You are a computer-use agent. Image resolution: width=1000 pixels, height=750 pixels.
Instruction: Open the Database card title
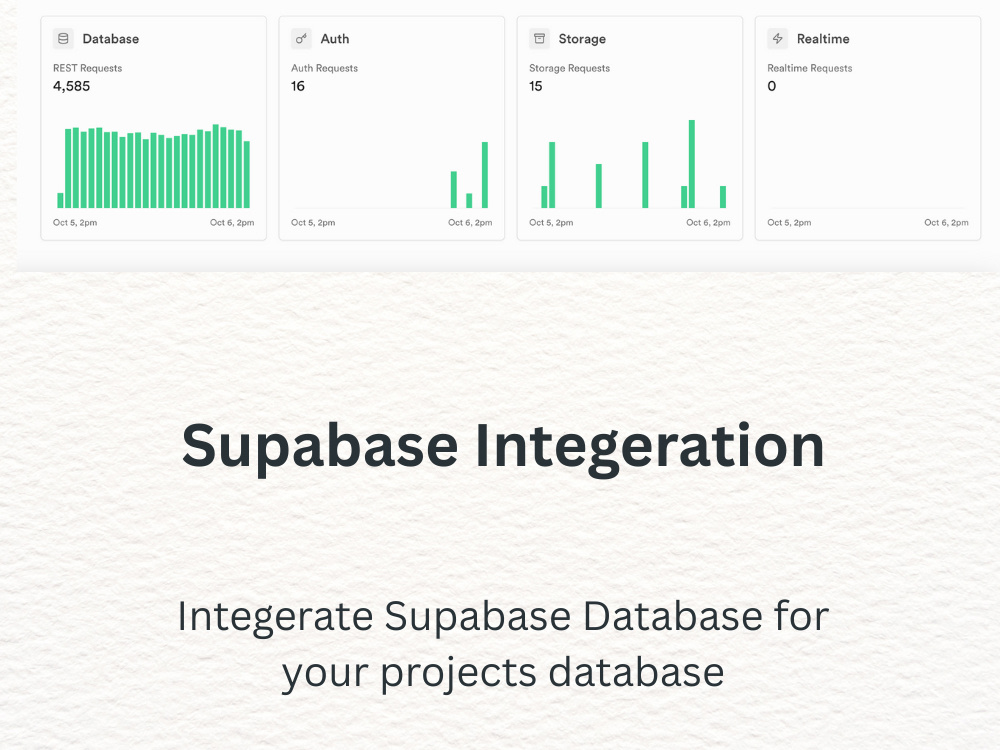coord(110,39)
